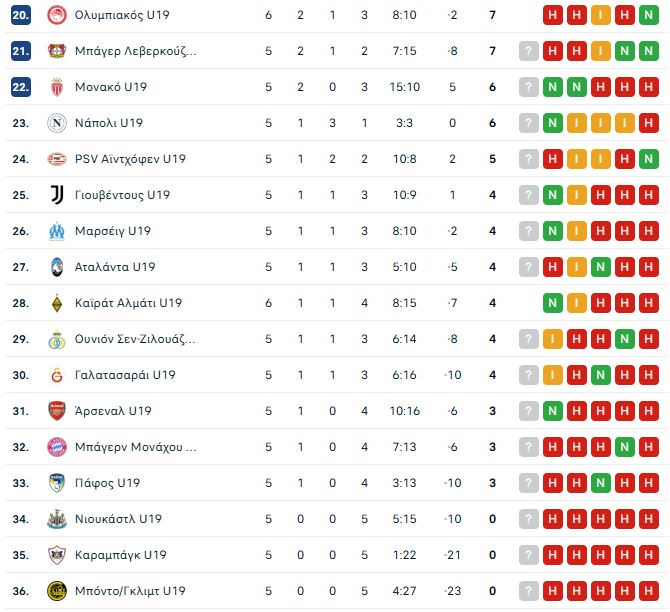Click the Bodo/Glimt U19 club crest
The width and height of the screenshot is (670, 612).
click(x=56, y=591)
